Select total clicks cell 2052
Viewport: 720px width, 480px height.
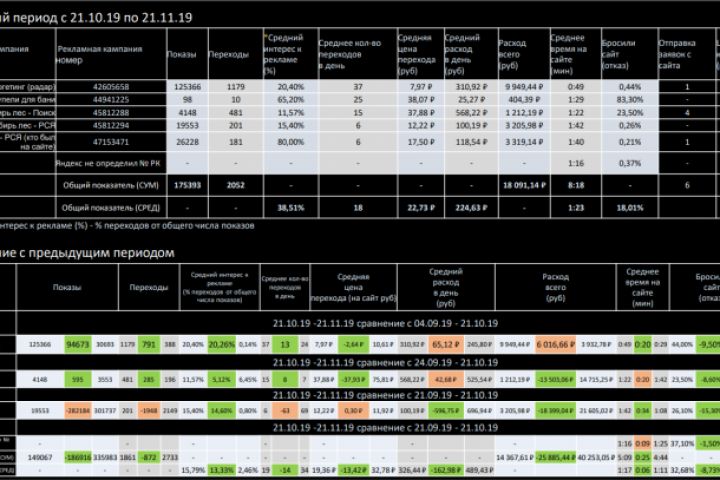click(x=236, y=185)
